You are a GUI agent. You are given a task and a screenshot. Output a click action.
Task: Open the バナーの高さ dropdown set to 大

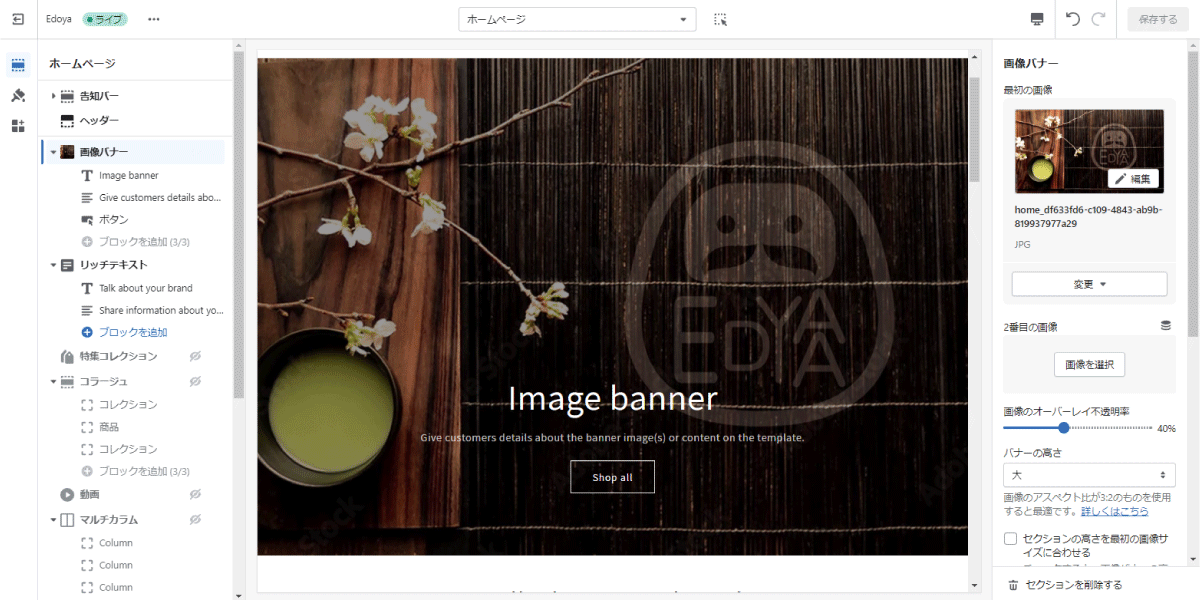pos(1089,475)
